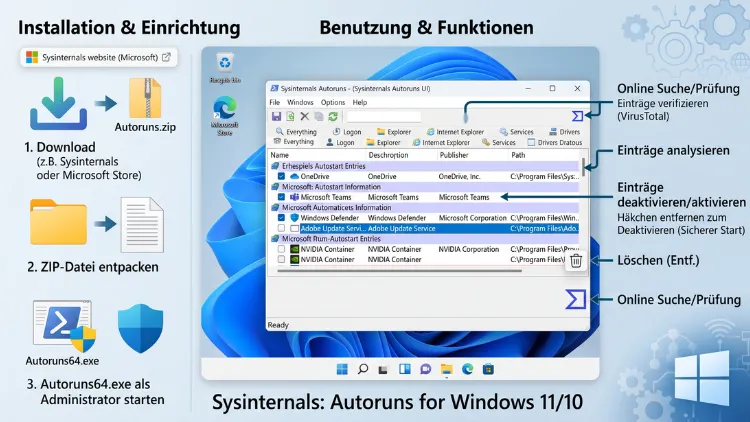The width and height of the screenshot is (750, 422).
Task: Click the NVIDIA Corporation publisher cell
Action: pyautogui.click(x=469, y=249)
